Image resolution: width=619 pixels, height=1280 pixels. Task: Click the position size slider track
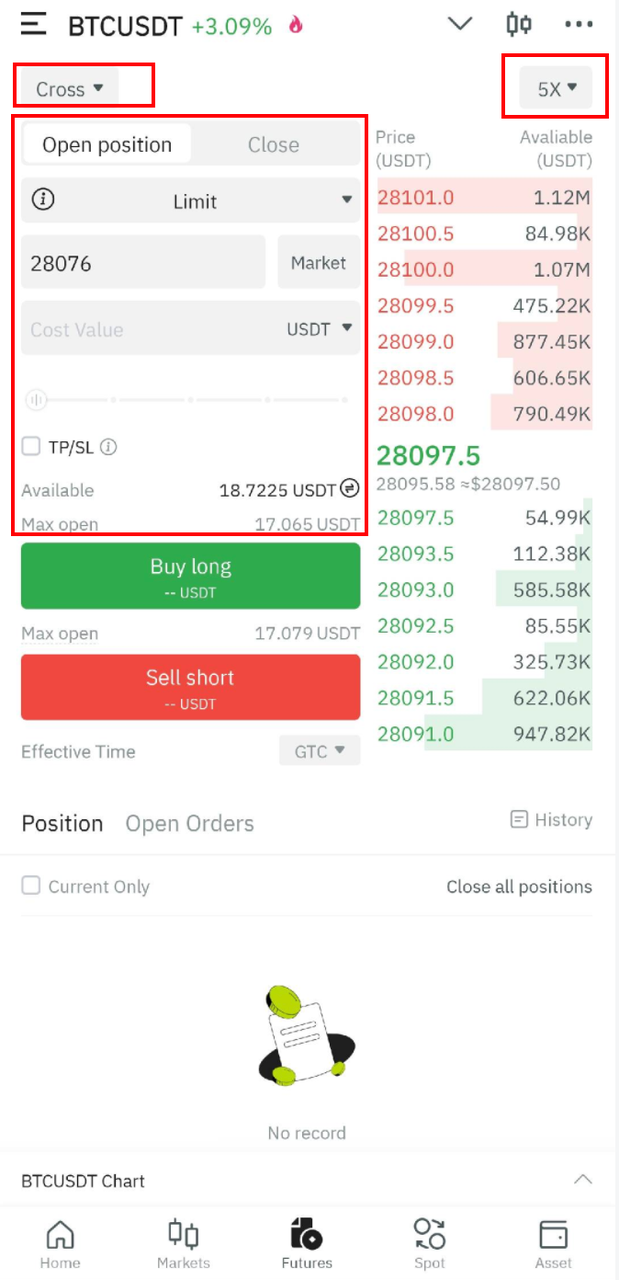(x=190, y=400)
